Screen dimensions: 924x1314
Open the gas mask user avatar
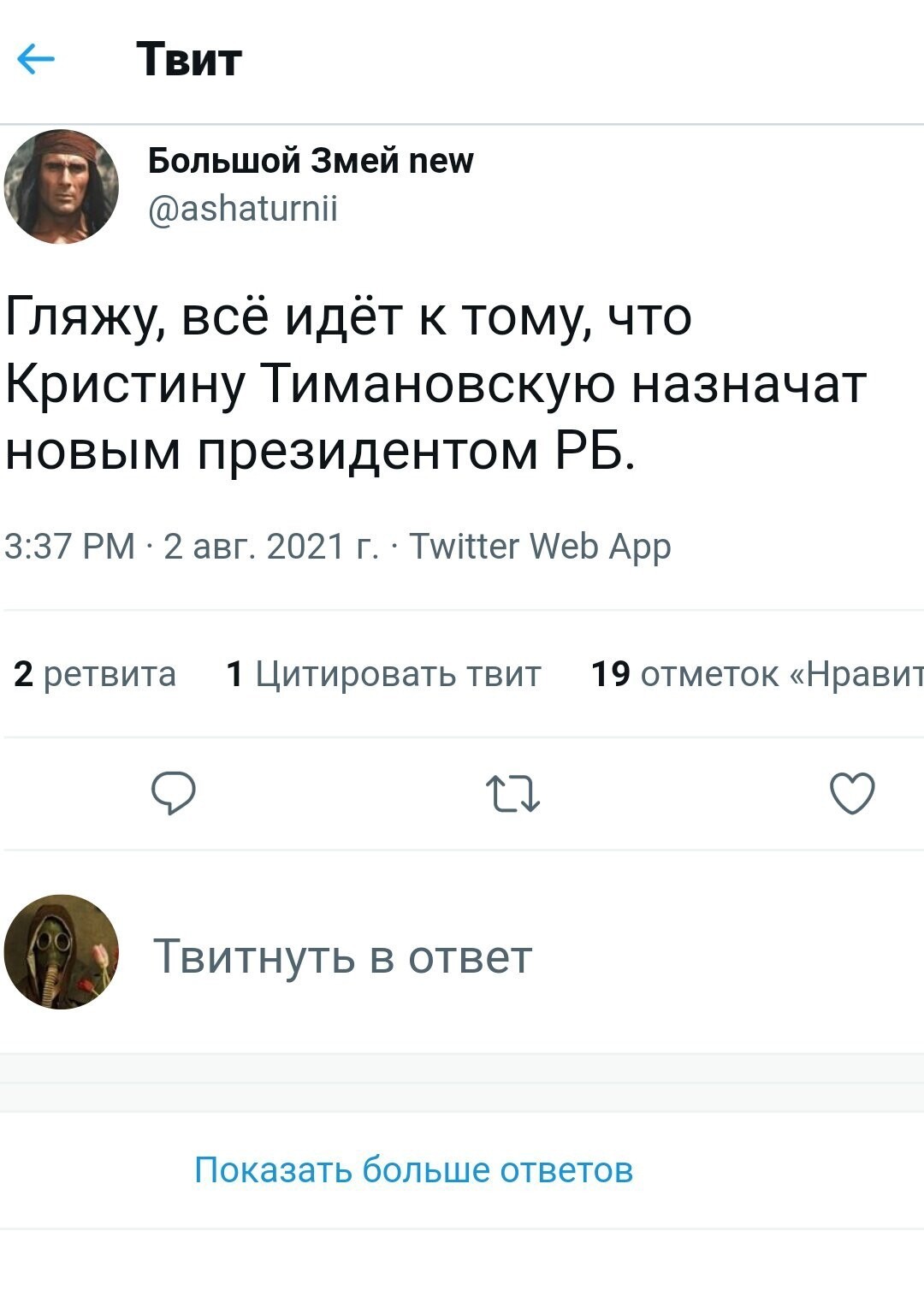[x=62, y=952]
